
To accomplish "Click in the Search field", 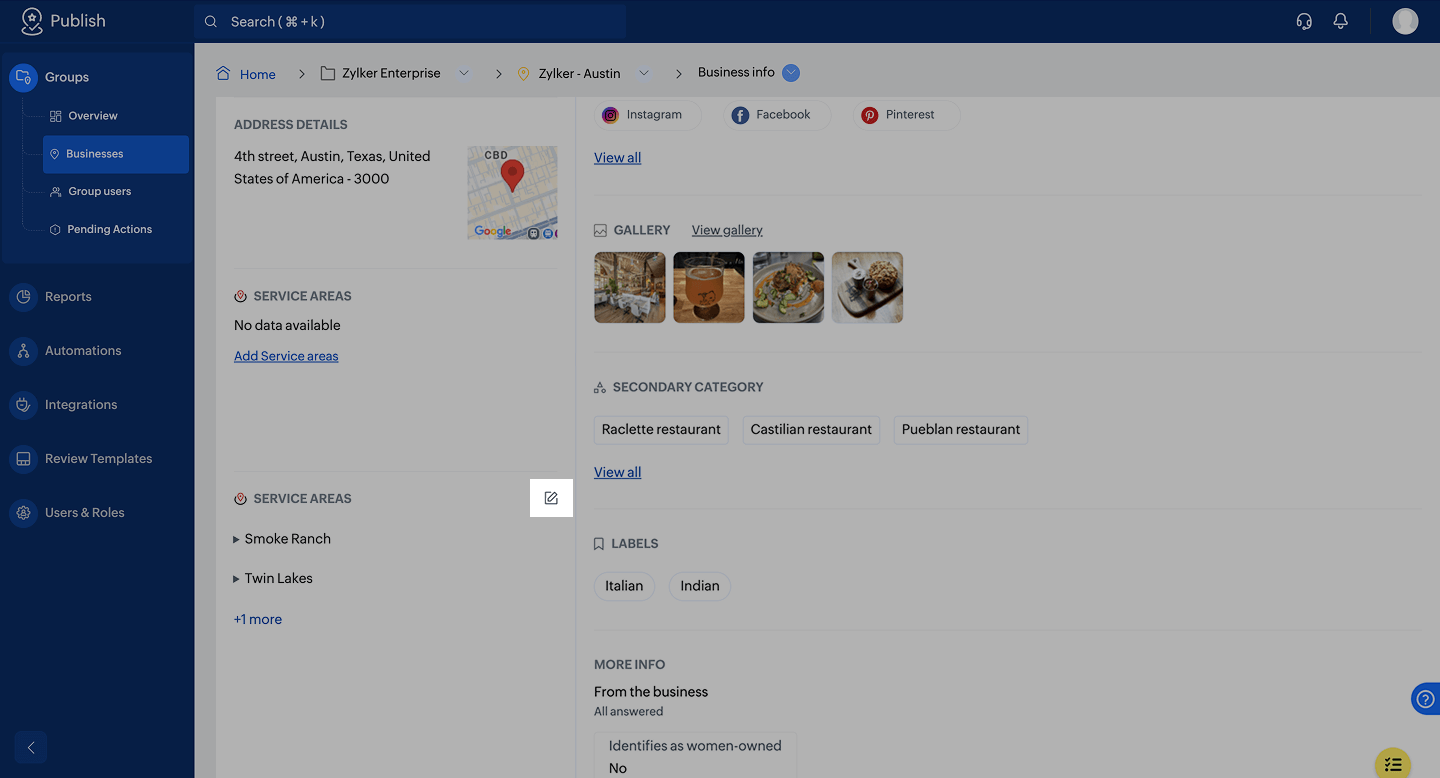I will (x=410, y=21).
